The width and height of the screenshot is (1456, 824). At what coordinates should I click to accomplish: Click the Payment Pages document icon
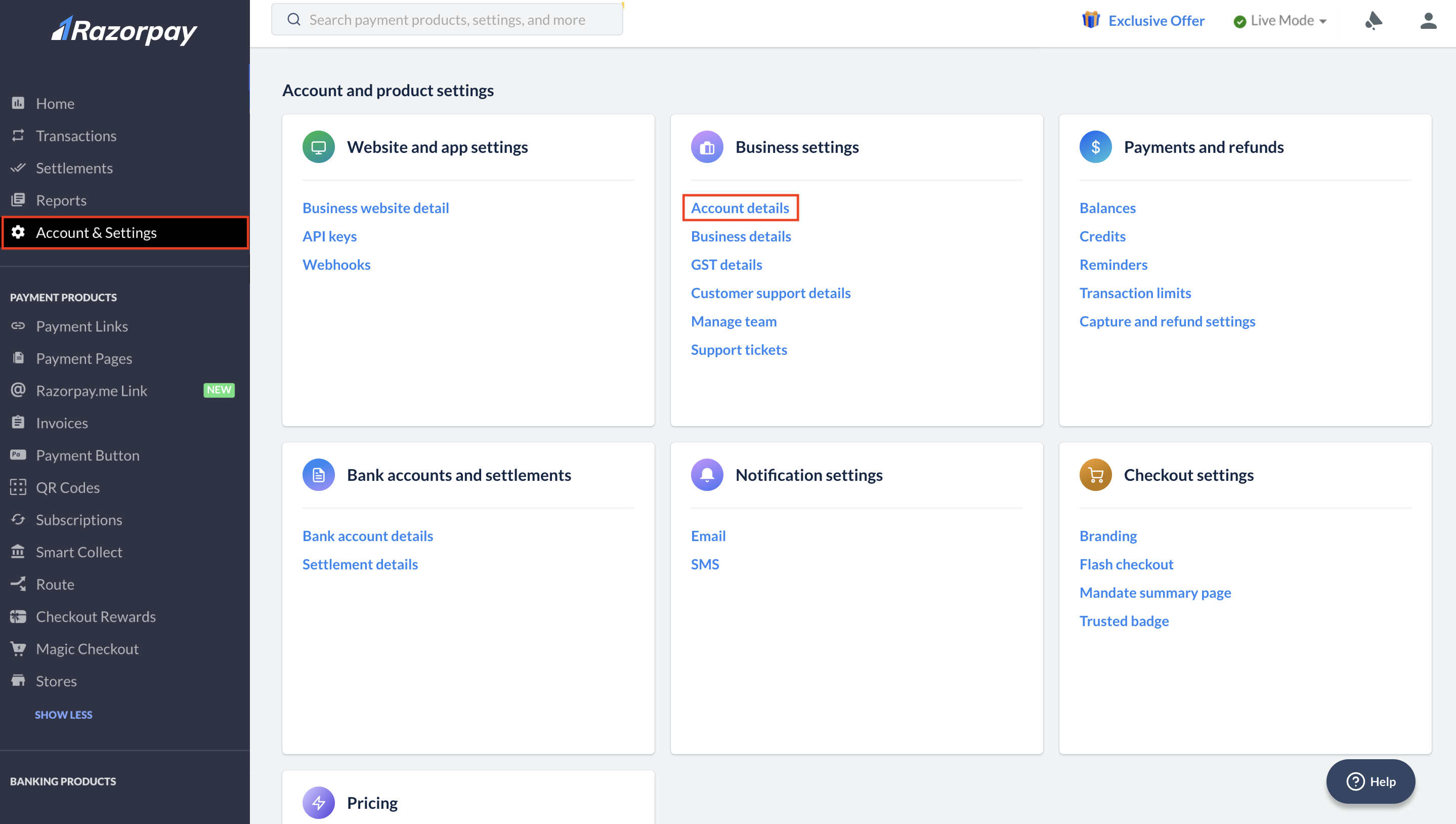[18, 358]
